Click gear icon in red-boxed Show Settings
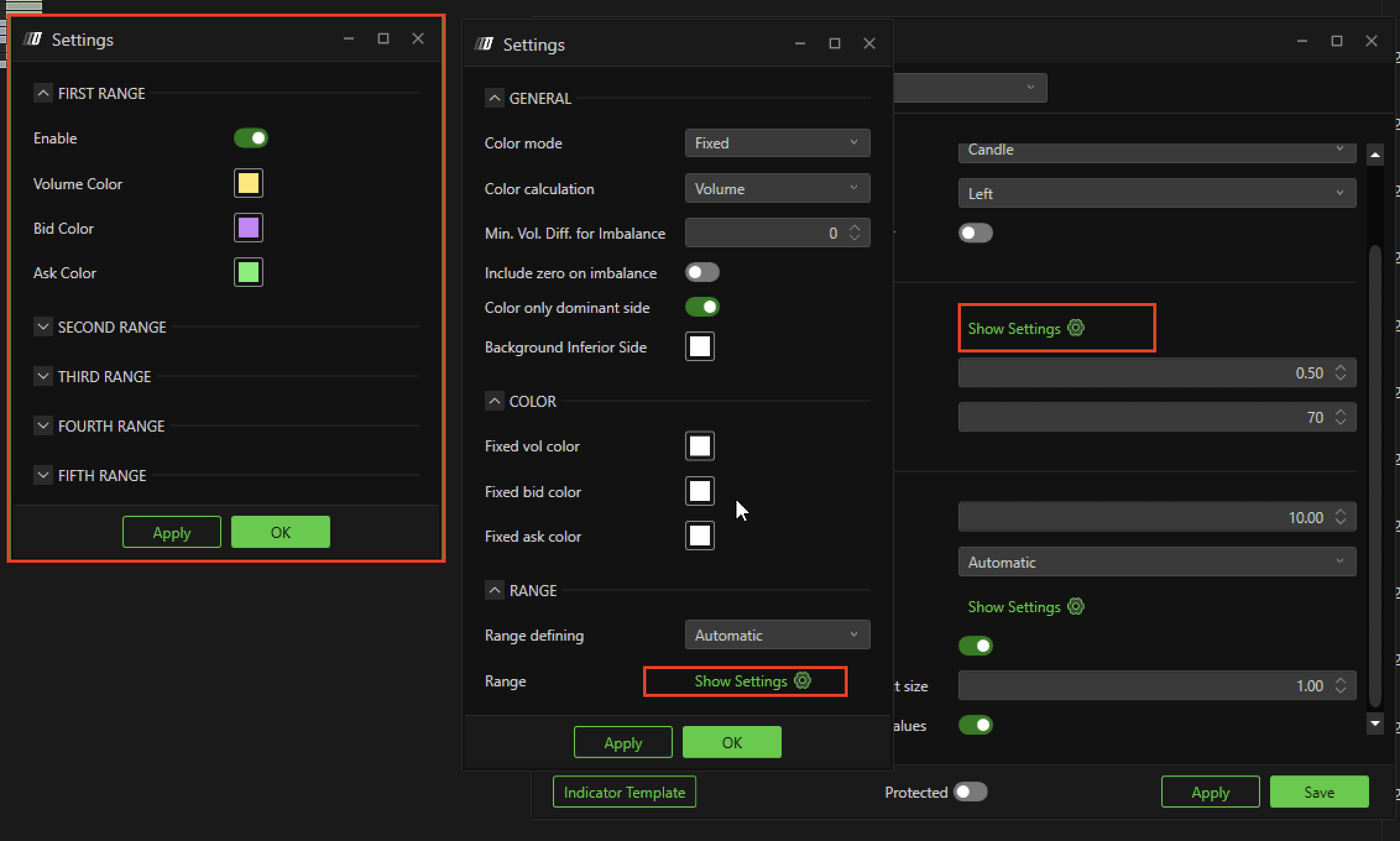 click(x=1076, y=328)
